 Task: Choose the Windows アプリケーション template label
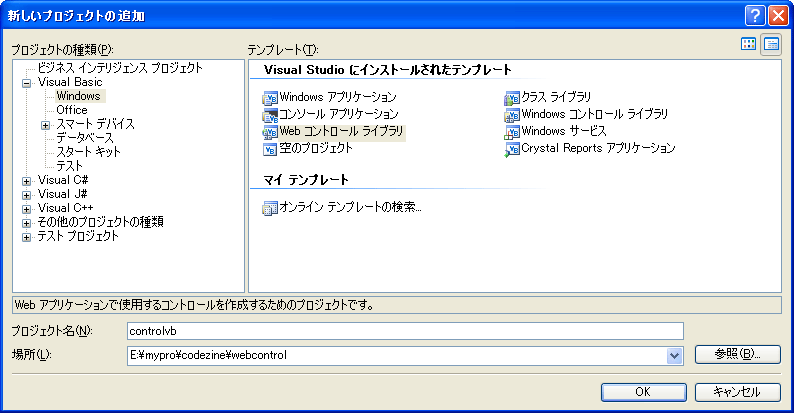(338, 97)
